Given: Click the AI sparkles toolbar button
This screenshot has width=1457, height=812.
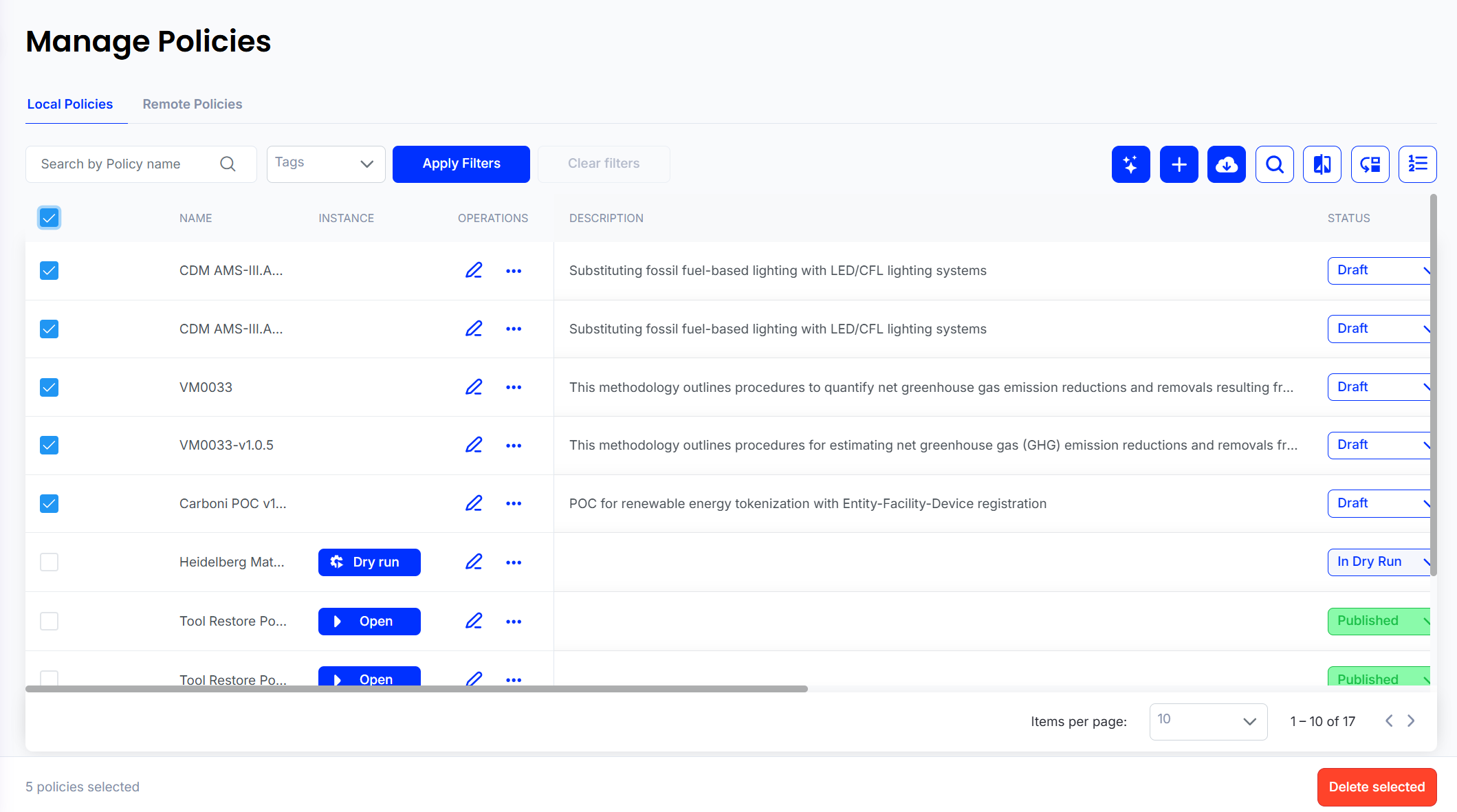Looking at the screenshot, I should point(1130,164).
